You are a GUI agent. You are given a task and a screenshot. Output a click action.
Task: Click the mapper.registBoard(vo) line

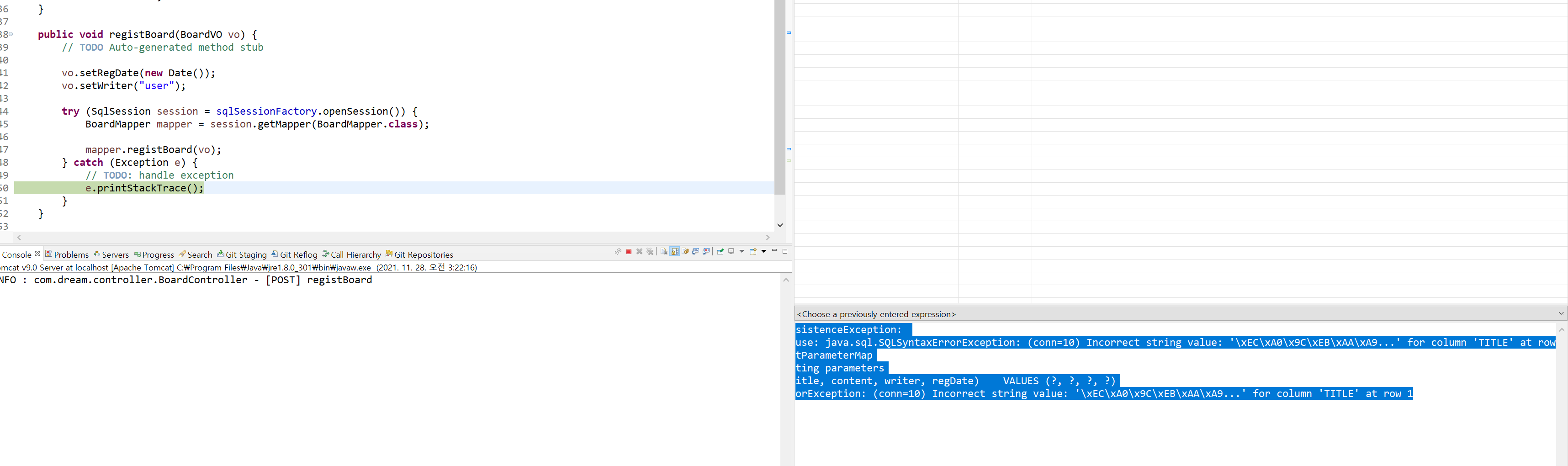tap(154, 150)
